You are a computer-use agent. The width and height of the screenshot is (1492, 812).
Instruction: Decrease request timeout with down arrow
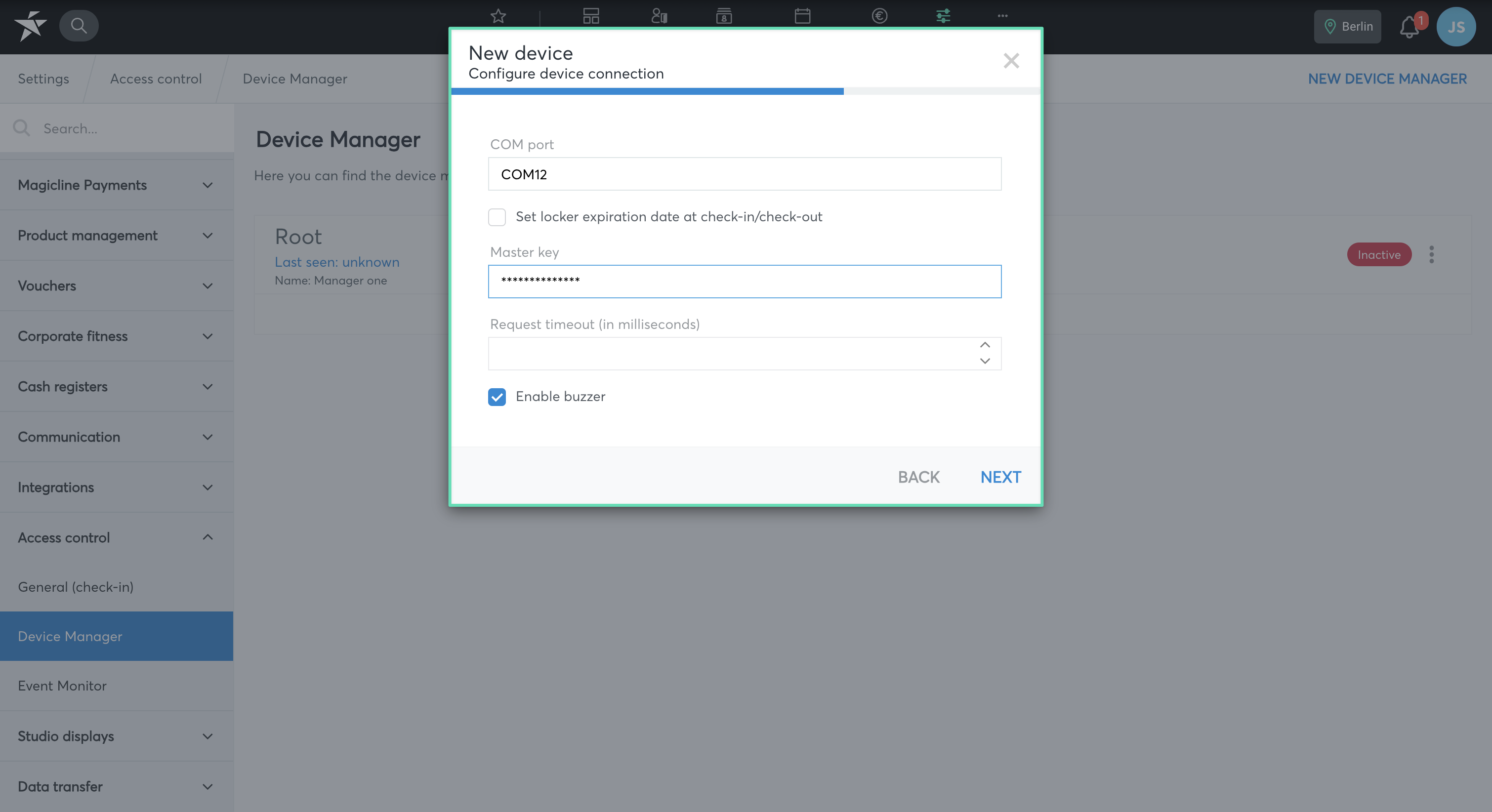tap(985, 361)
